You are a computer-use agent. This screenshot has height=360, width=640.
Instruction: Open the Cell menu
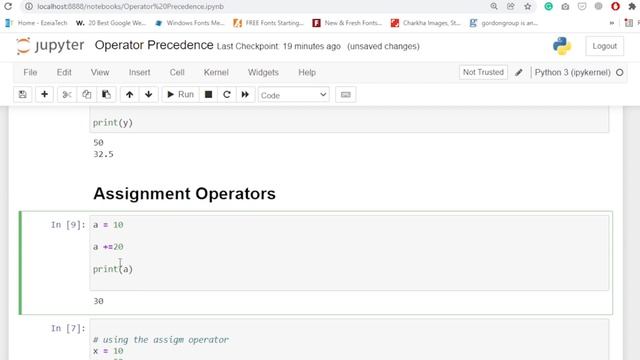pos(177,72)
